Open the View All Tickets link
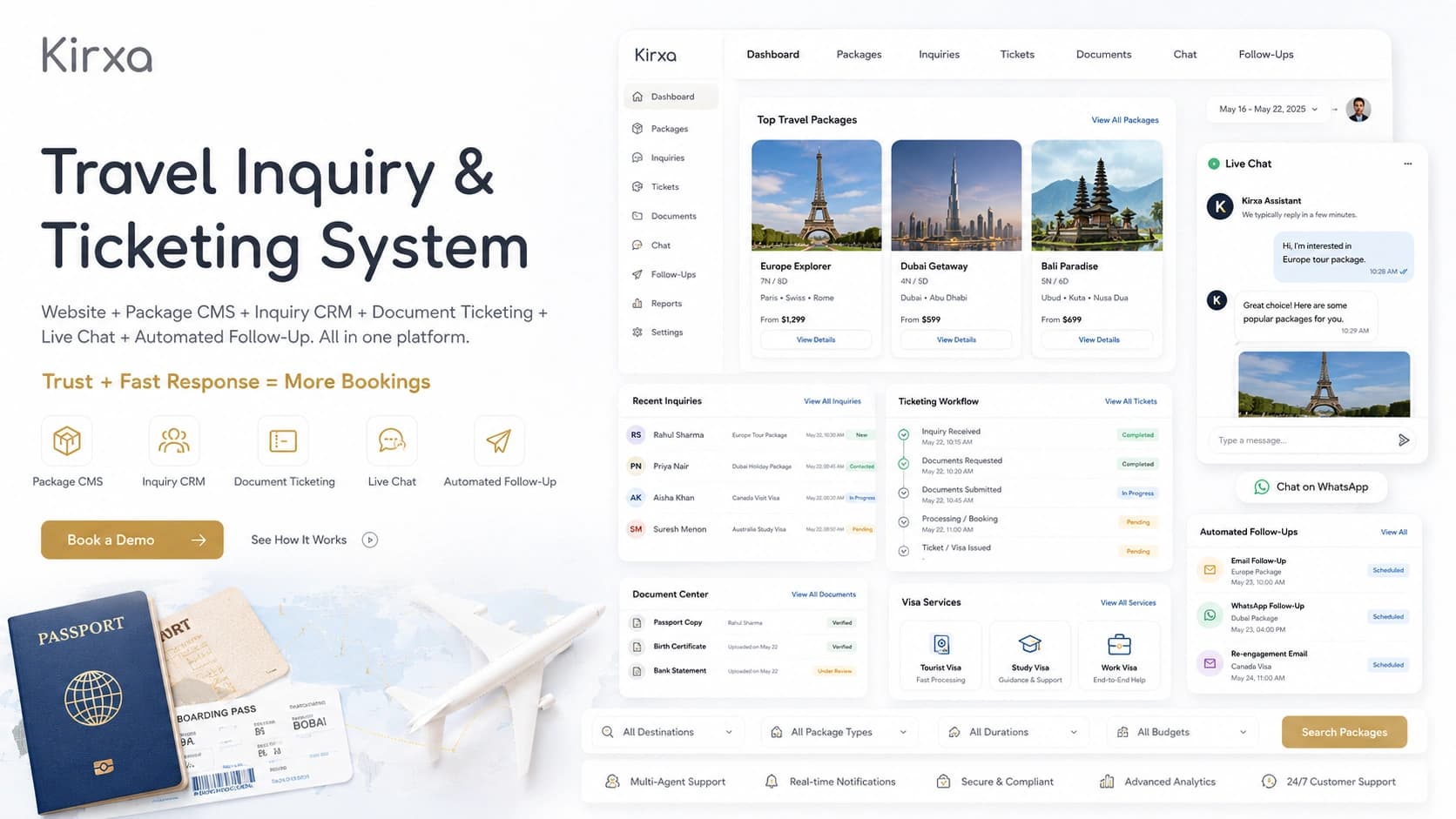 click(x=1130, y=401)
